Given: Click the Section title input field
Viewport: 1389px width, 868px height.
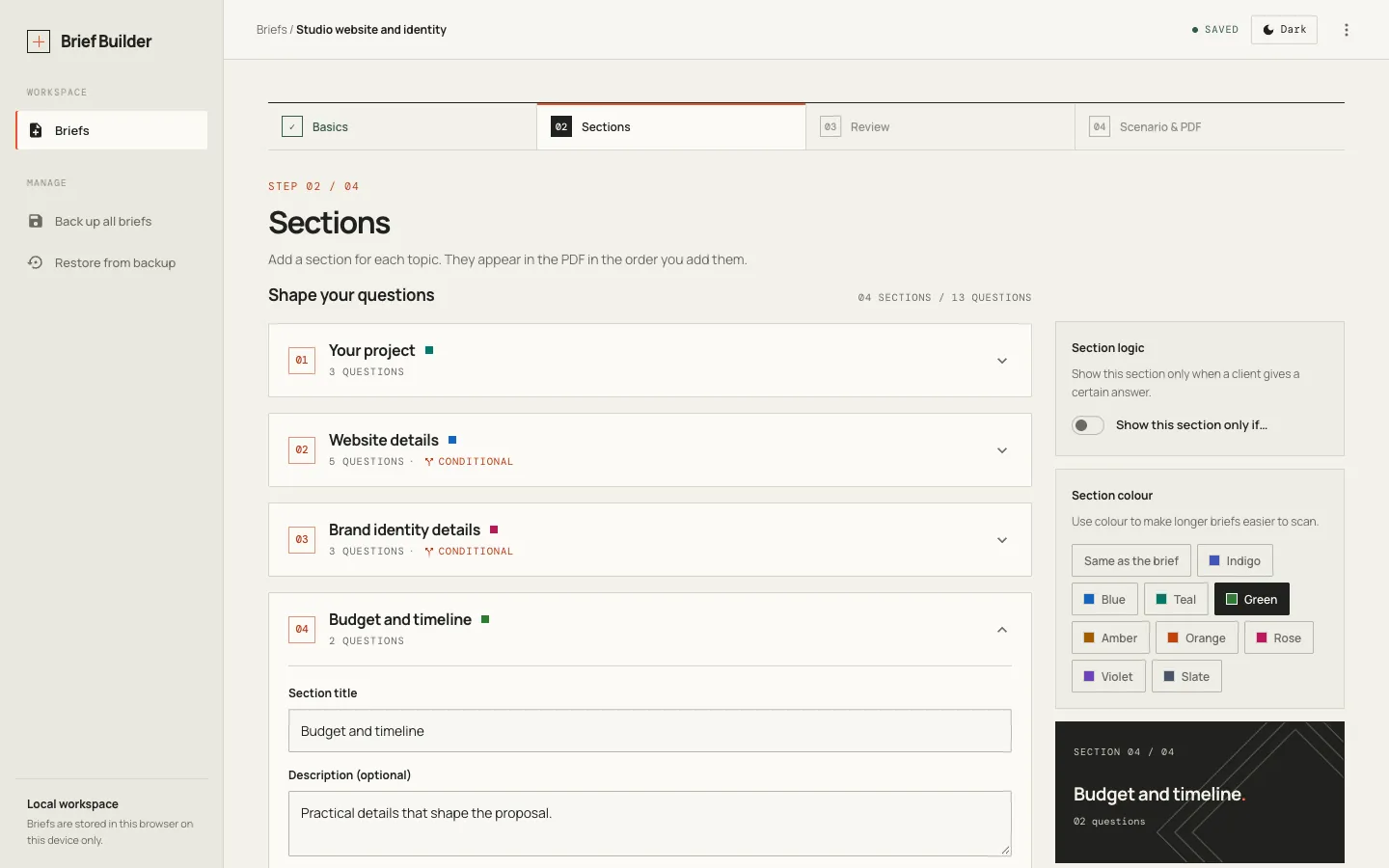Looking at the screenshot, I should (x=650, y=731).
